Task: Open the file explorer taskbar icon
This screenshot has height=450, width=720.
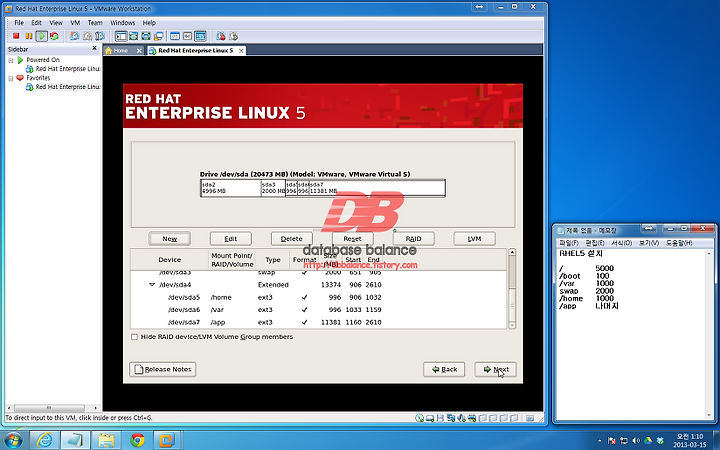Action: pos(107,440)
